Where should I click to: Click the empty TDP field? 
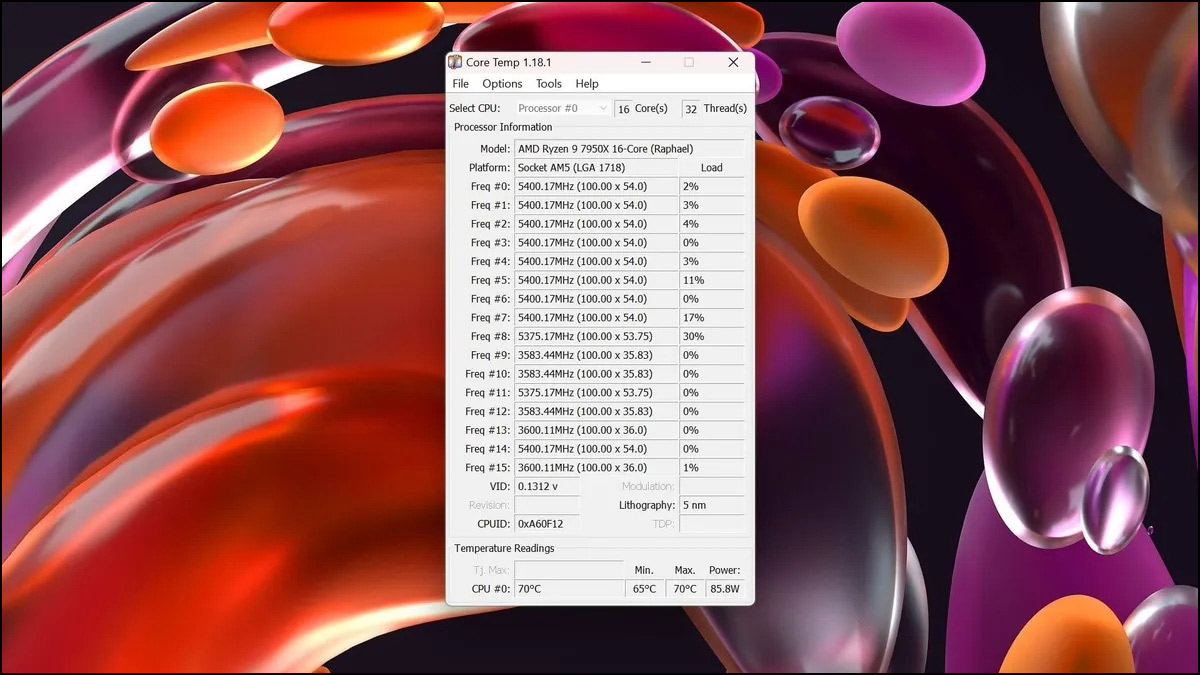point(712,524)
